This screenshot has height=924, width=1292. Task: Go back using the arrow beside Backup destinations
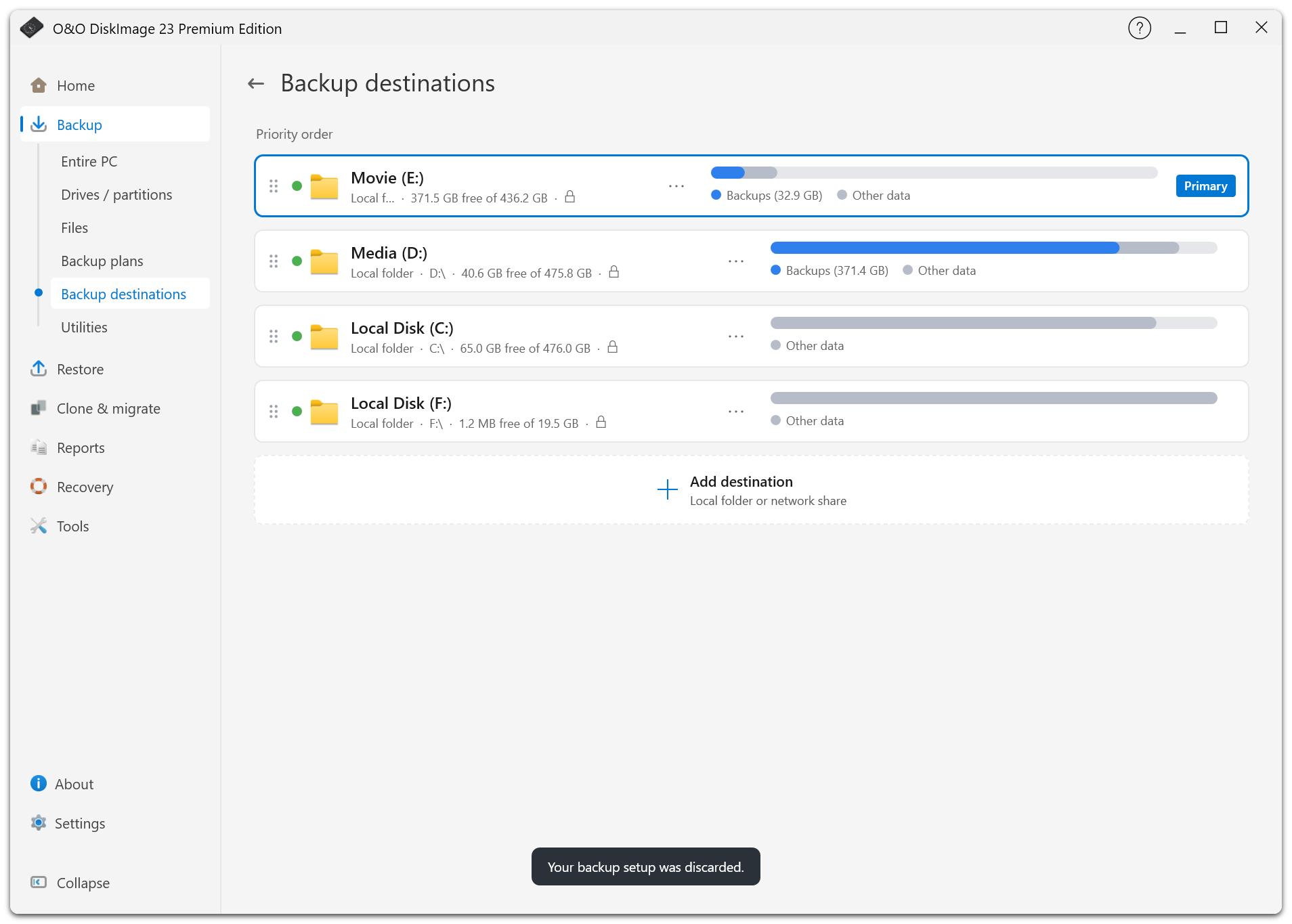tap(256, 84)
